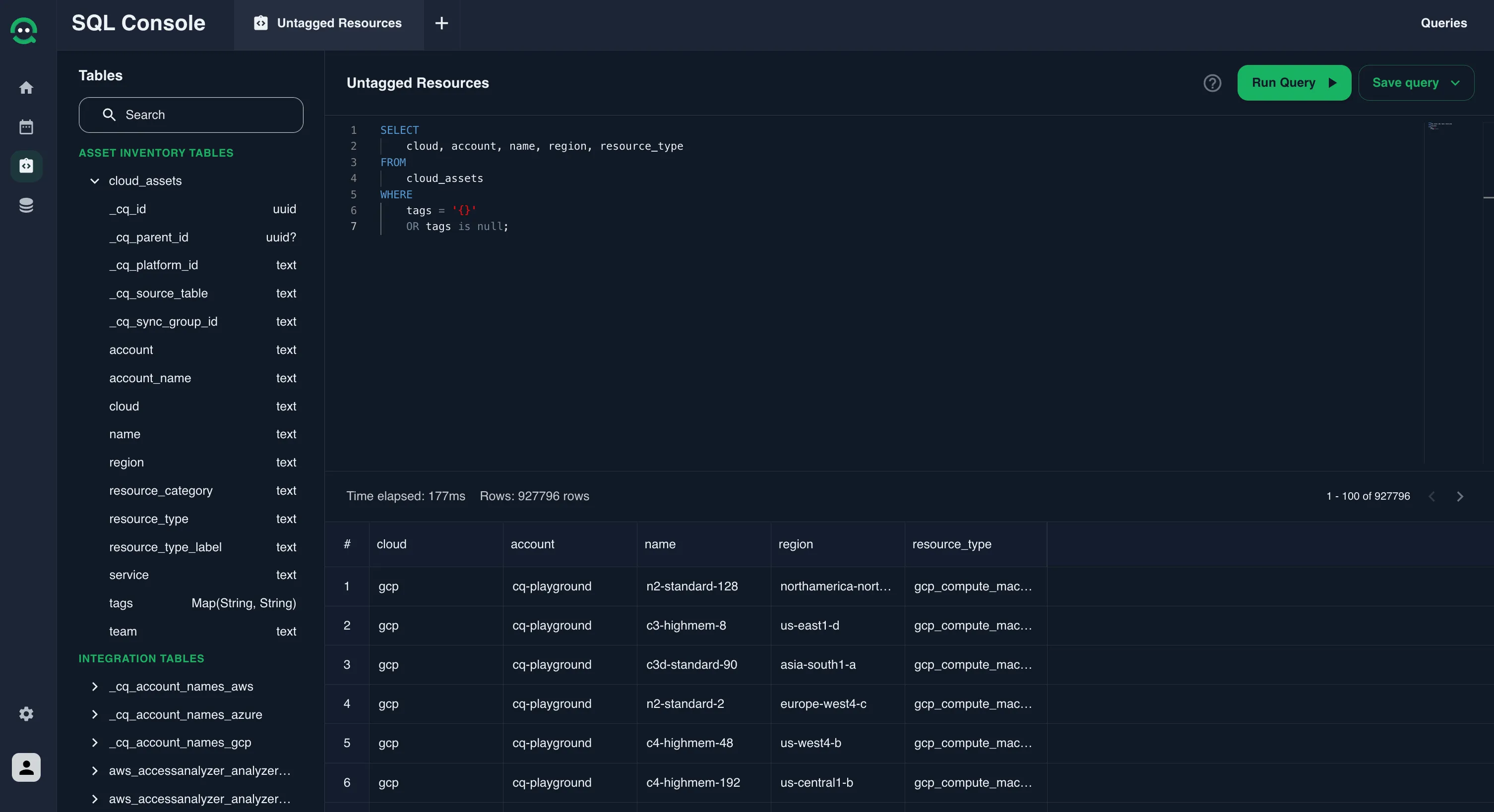Go to previous results page arrow
The width and height of the screenshot is (1494, 812).
click(x=1432, y=496)
